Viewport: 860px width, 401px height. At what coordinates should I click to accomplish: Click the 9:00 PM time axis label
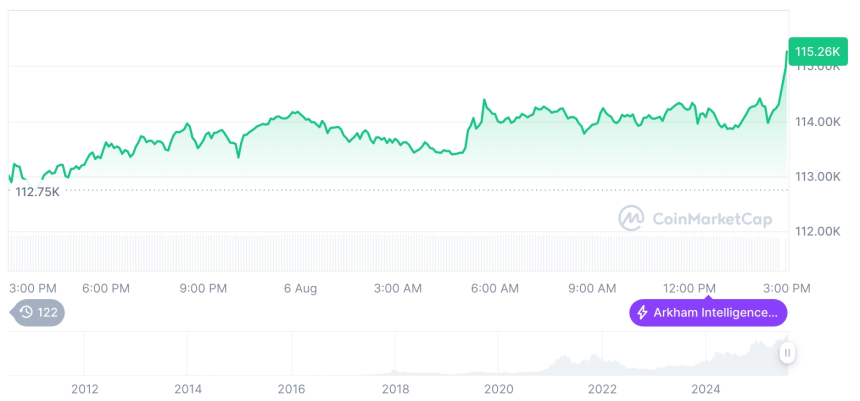(x=203, y=288)
